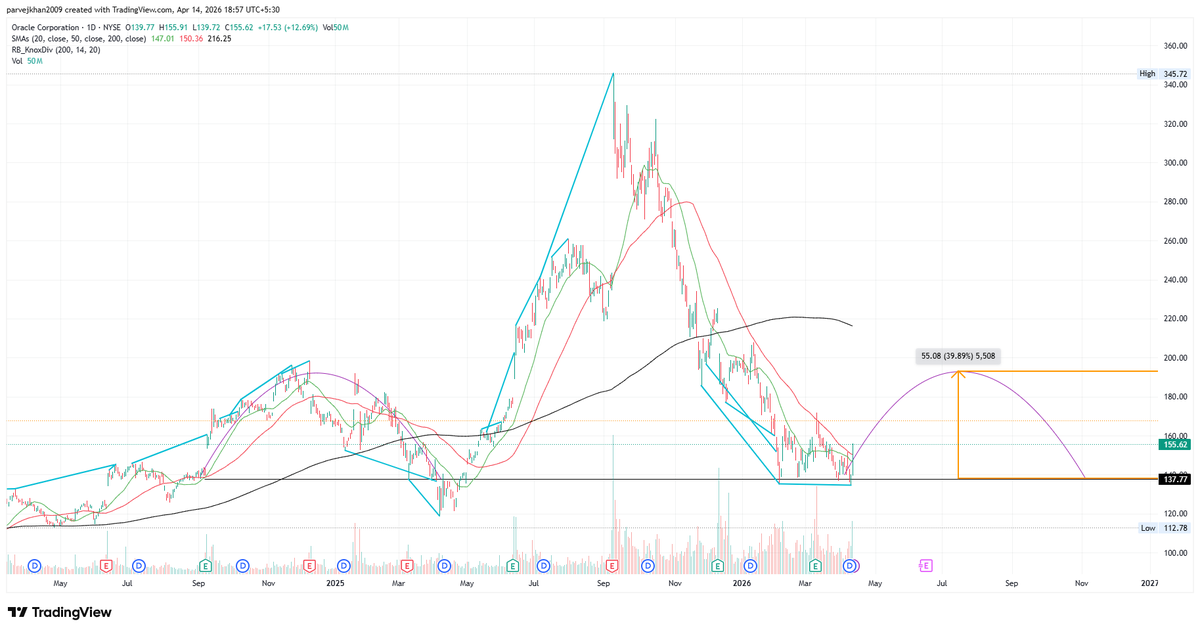Click dividend marker just after 2026 label
The image size is (1200, 632).
click(750, 566)
